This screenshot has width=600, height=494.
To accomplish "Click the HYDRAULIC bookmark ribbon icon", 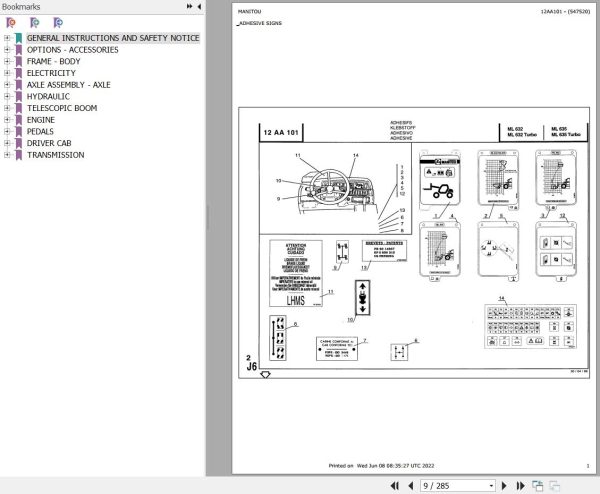I will pos(18,96).
